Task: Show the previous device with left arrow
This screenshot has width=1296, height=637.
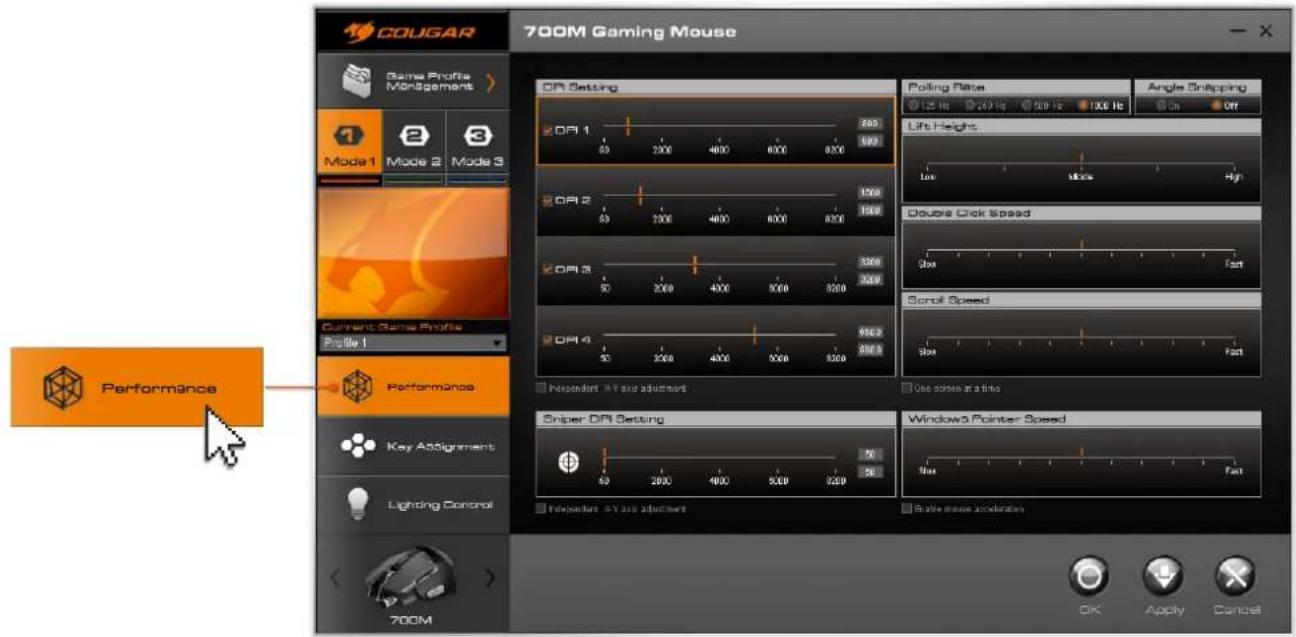Action: click(336, 578)
